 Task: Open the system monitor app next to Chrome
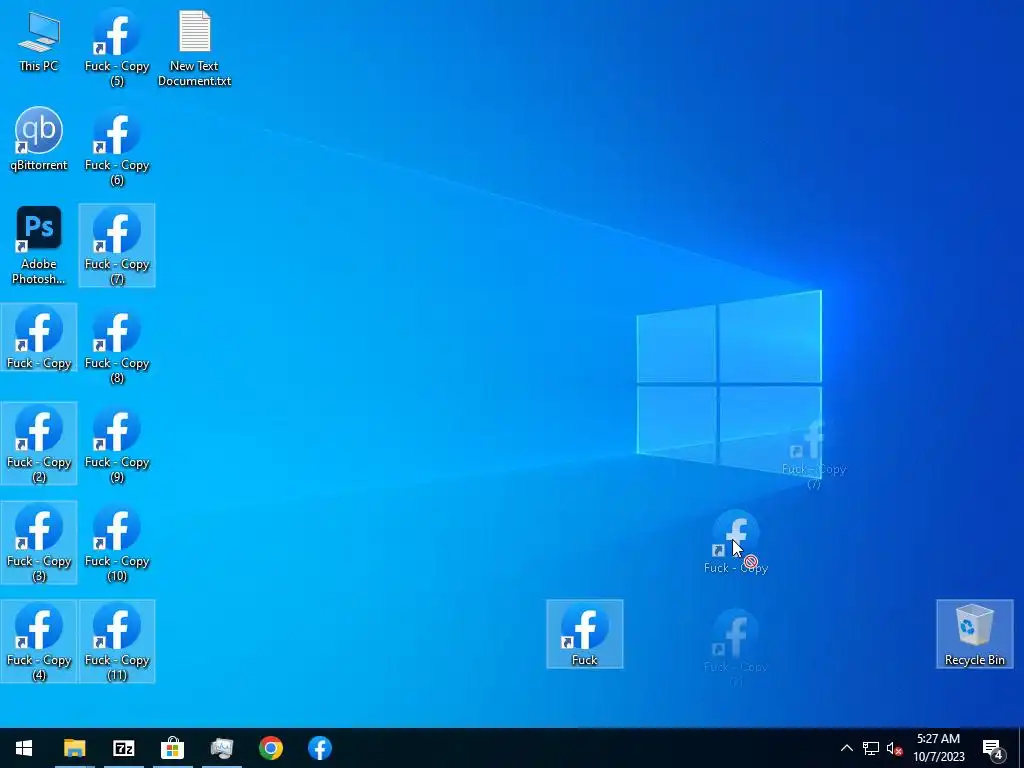click(x=221, y=748)
